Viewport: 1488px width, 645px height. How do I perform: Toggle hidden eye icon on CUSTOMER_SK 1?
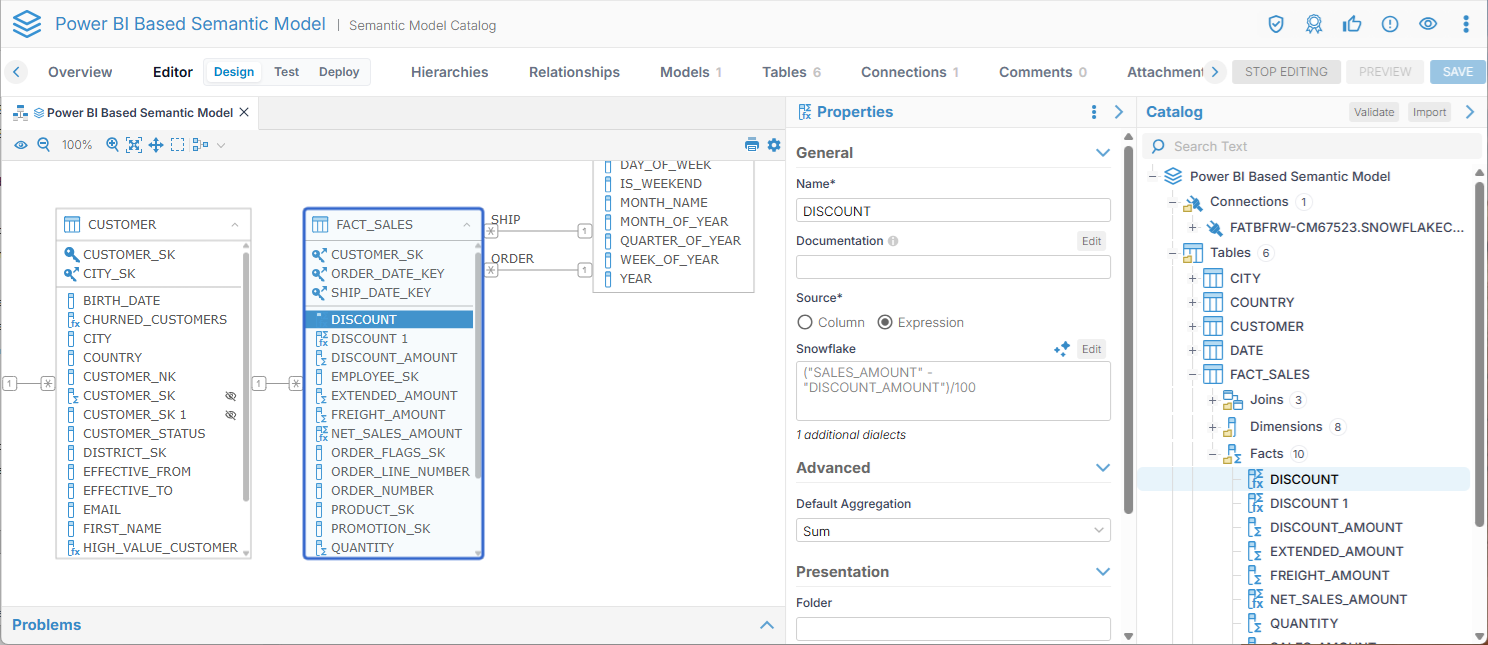[231, 415]
